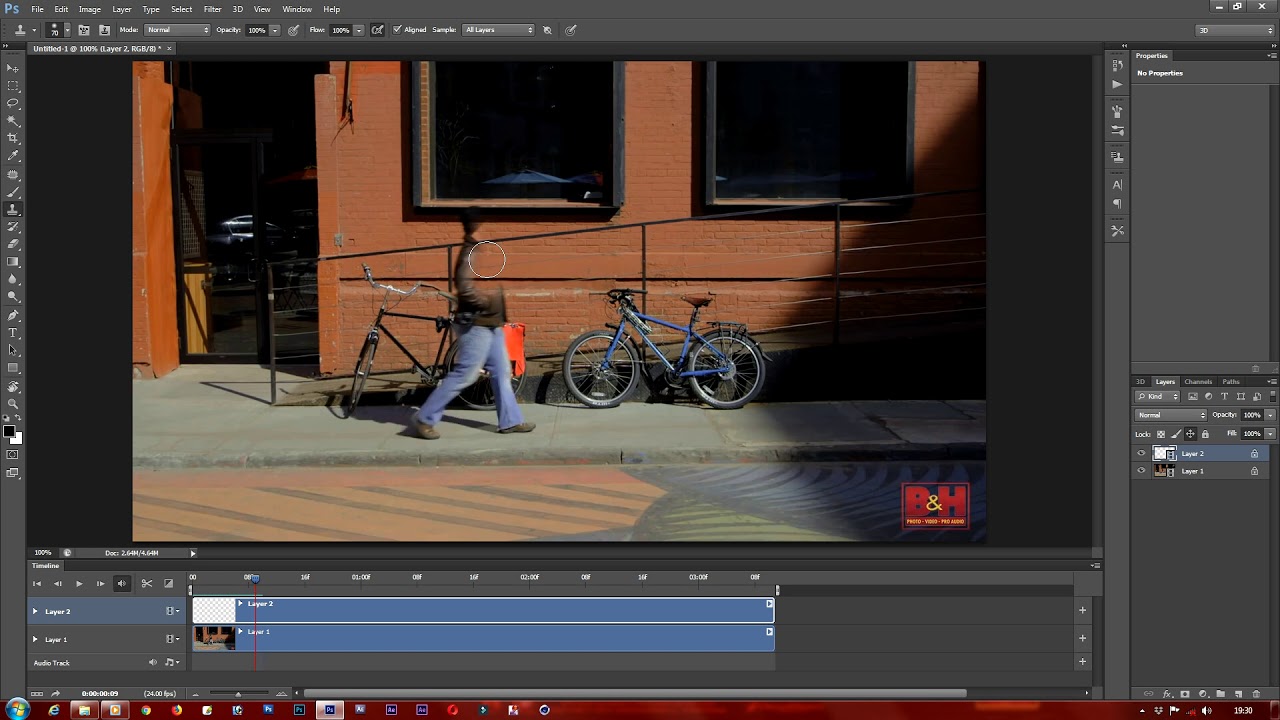
Task: Toggle lock position icon
Action: 1190,434
